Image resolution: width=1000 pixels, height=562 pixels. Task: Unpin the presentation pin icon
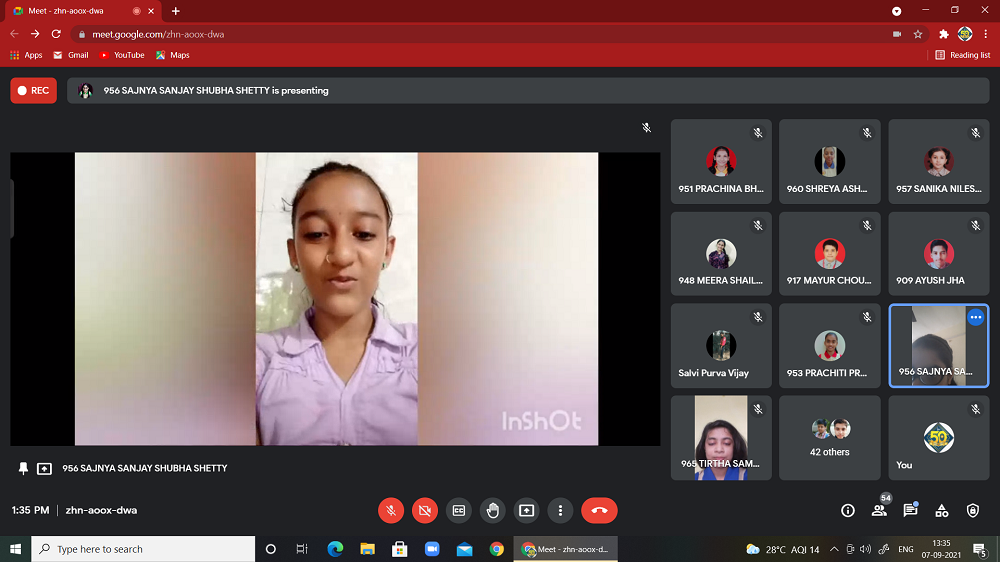pos(23,468)
